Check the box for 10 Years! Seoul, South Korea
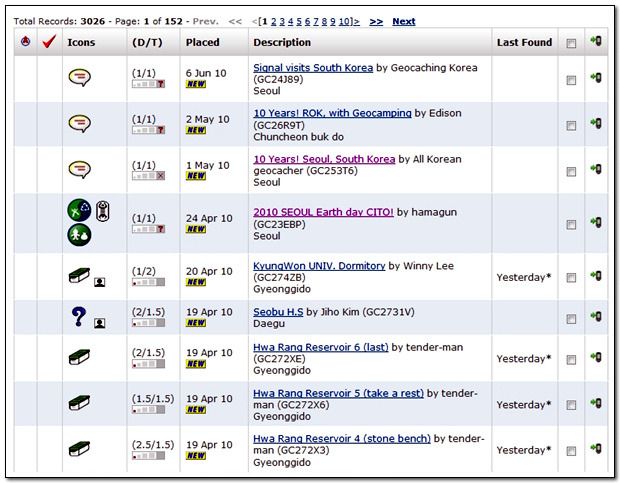620x483 pixels. point(571,172)
